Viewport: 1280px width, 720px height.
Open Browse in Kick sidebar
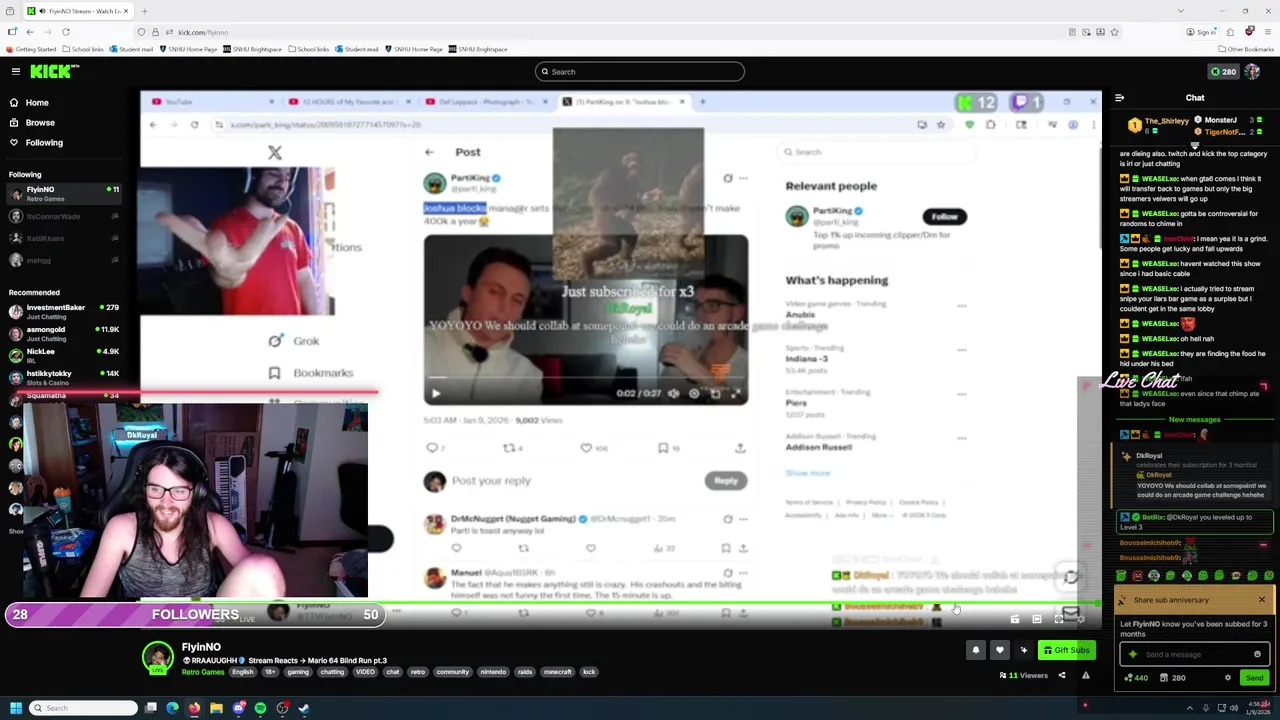pyautogui.click(x=40, y=122)
